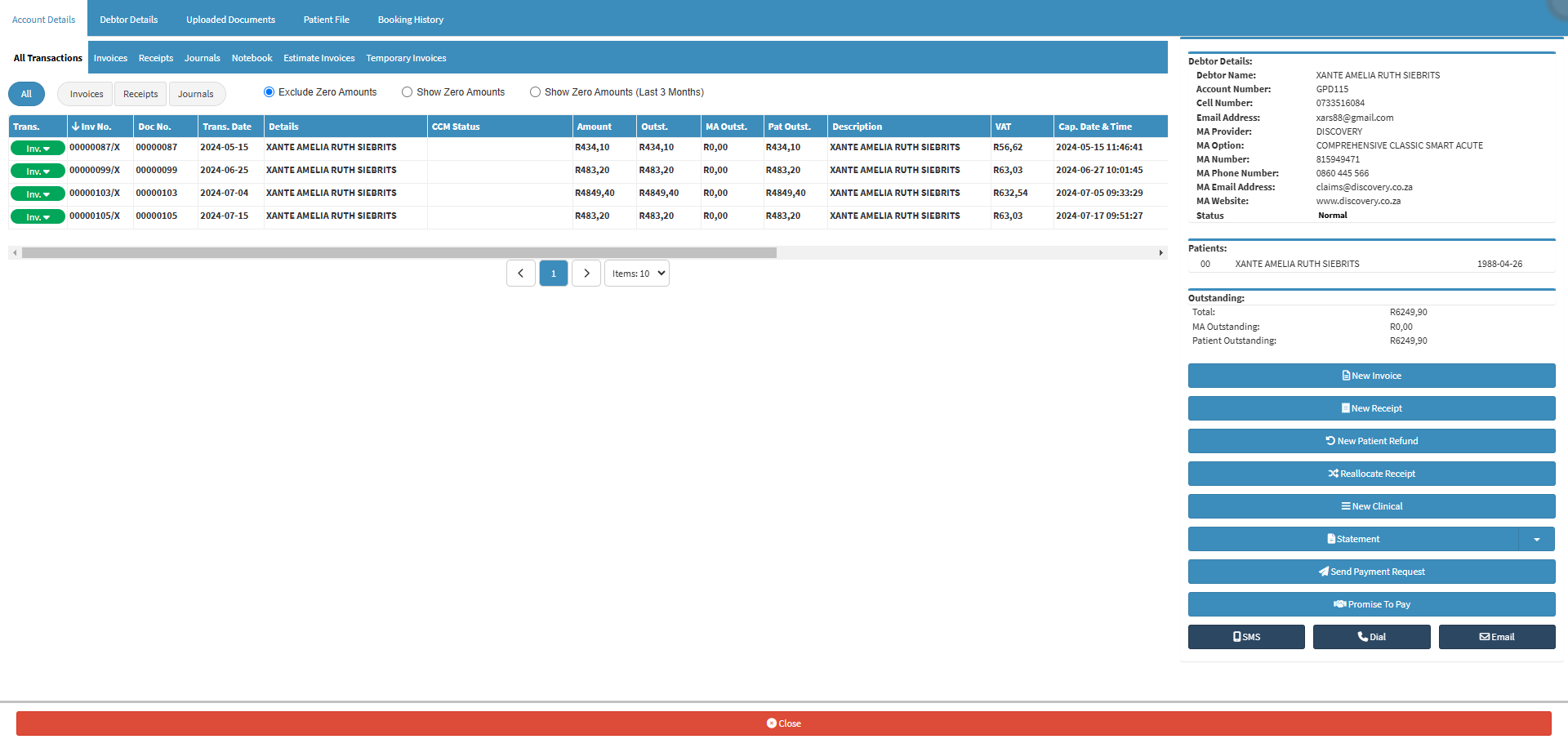
Task: Click the horizontal table scrollbar
Action: [x=399, y=253]
